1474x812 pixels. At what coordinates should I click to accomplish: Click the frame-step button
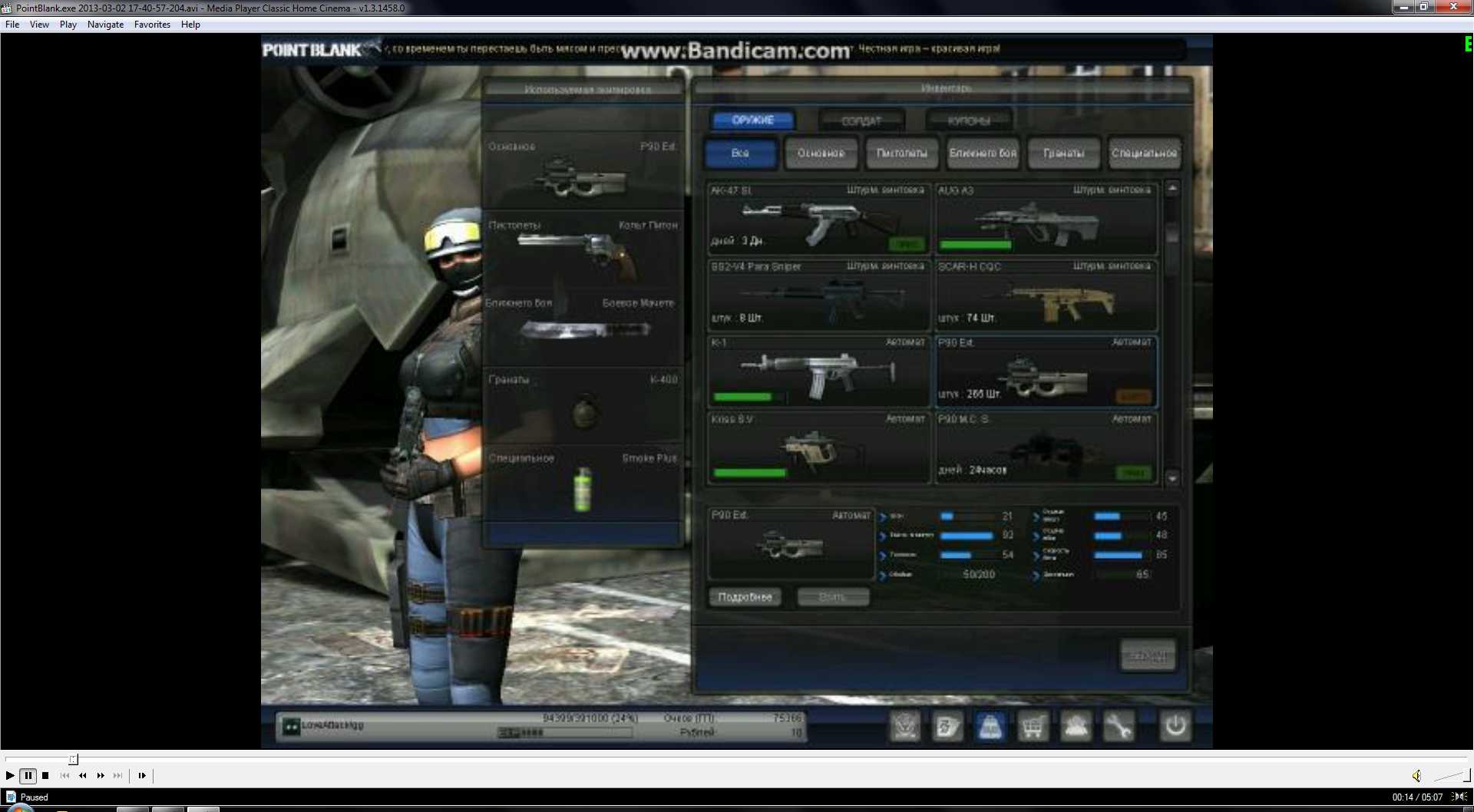pyautogui.click(x=142, y=776)
